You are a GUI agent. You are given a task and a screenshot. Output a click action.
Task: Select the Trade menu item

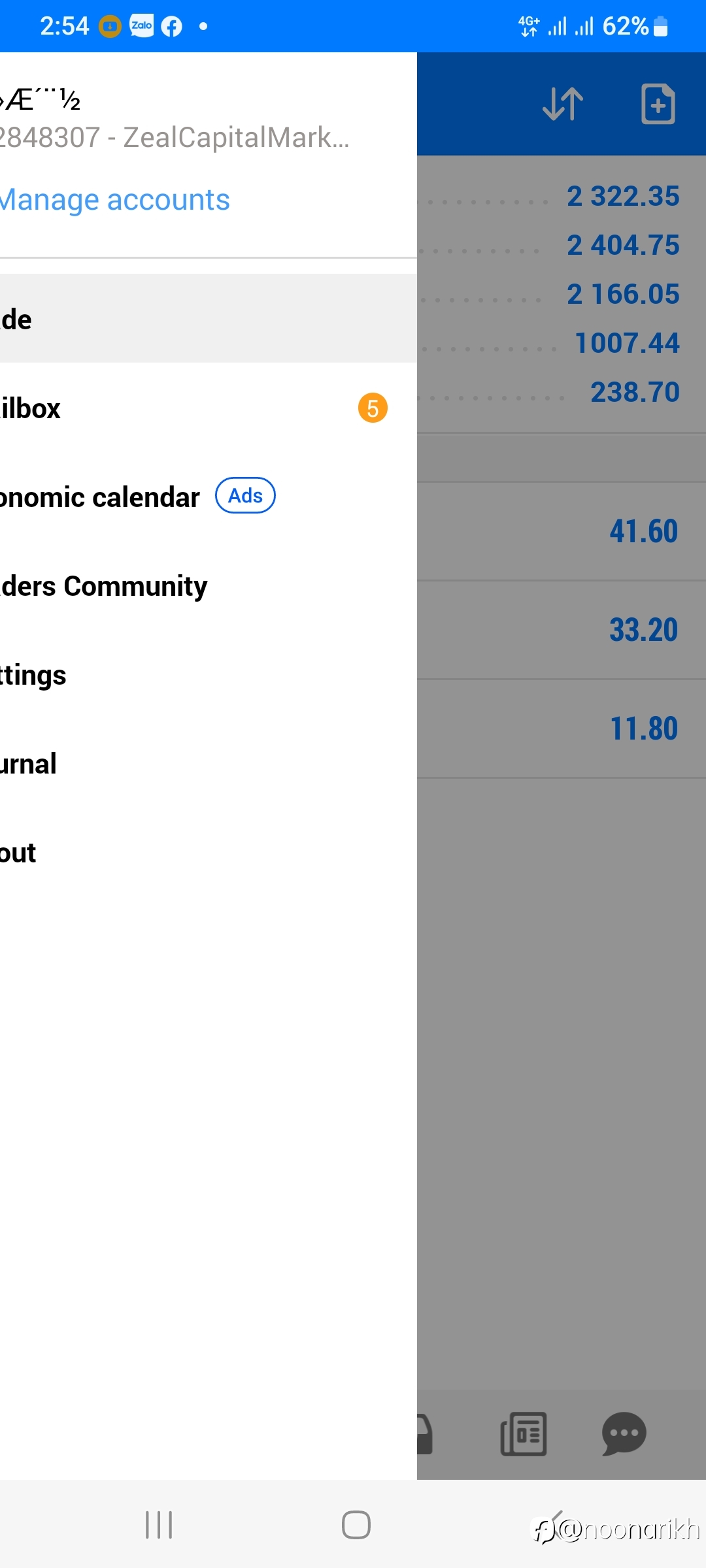(209, 319)
